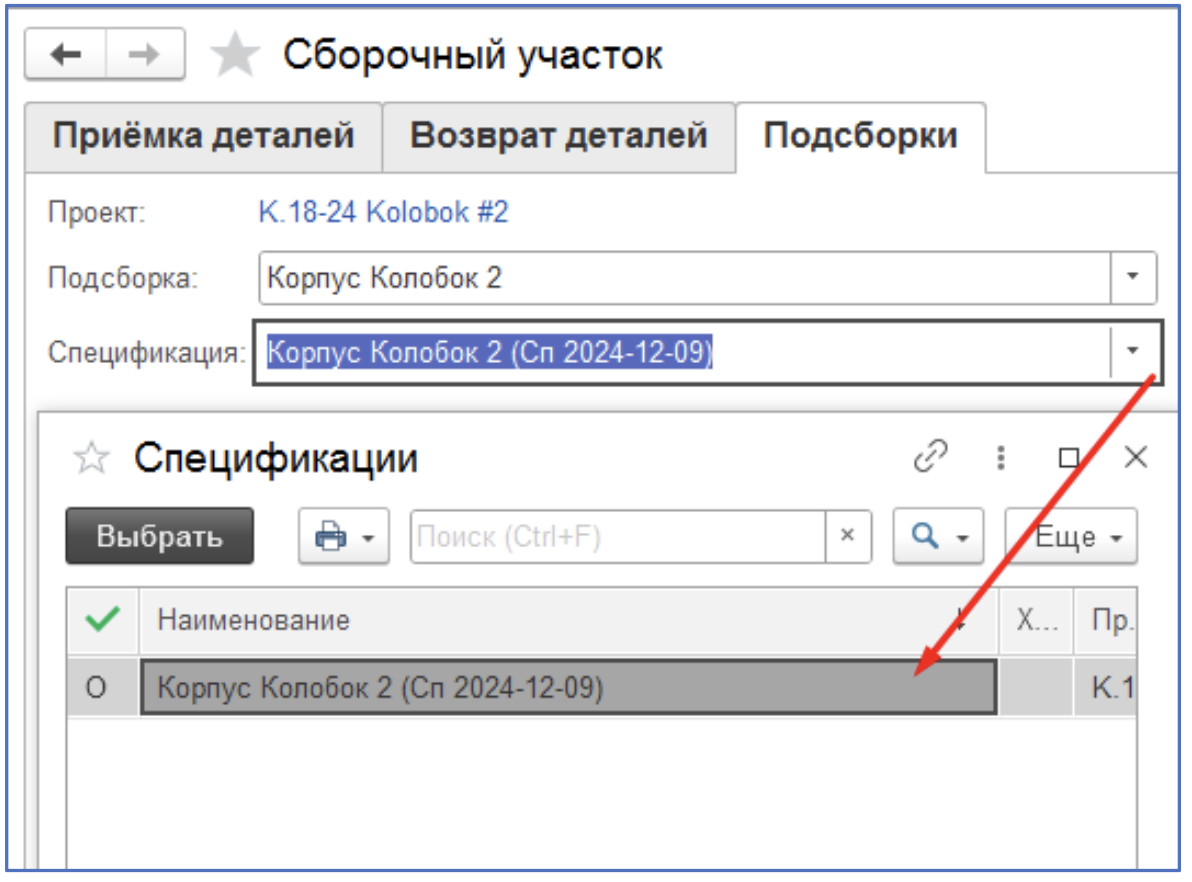Clear the search field with x button
The height and width of the screenshot is (882, 1192).
click(x=847, y=536)
